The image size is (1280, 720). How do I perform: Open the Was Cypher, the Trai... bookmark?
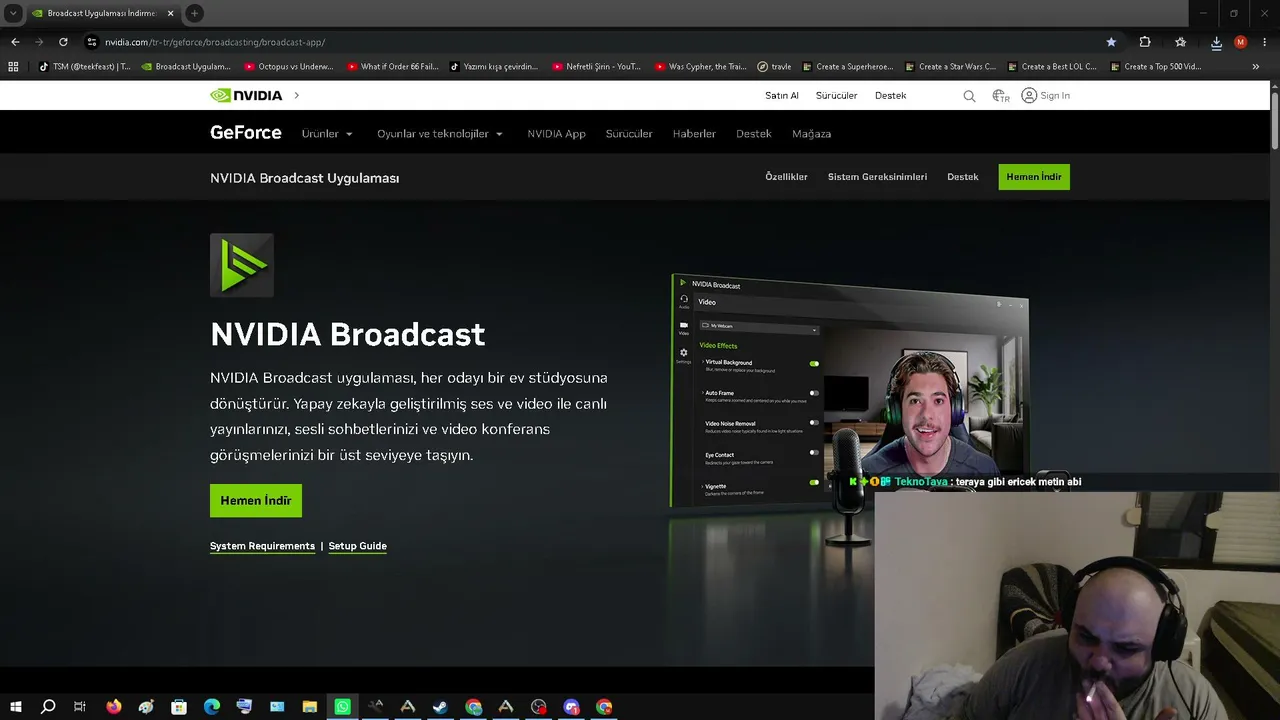pos(701,67)
